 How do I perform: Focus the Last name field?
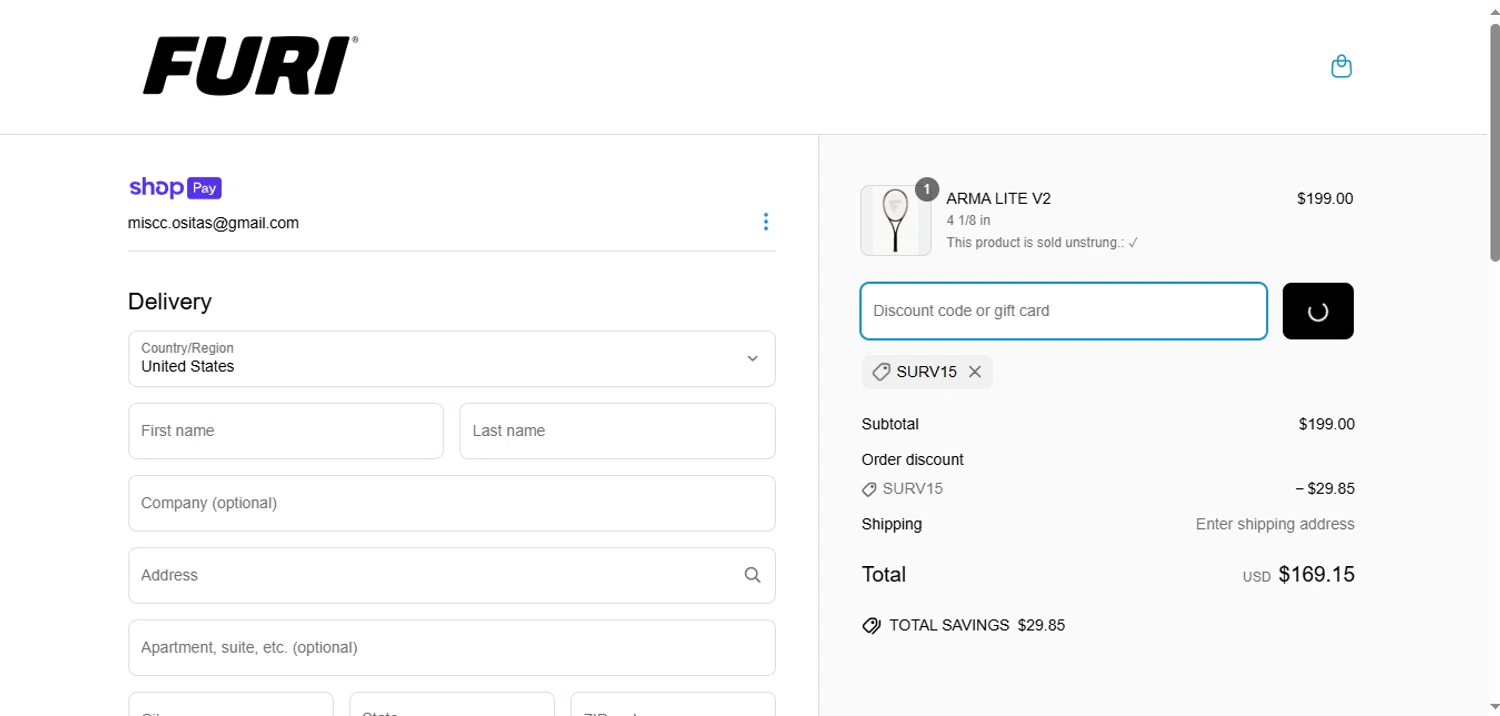(617, 431)
